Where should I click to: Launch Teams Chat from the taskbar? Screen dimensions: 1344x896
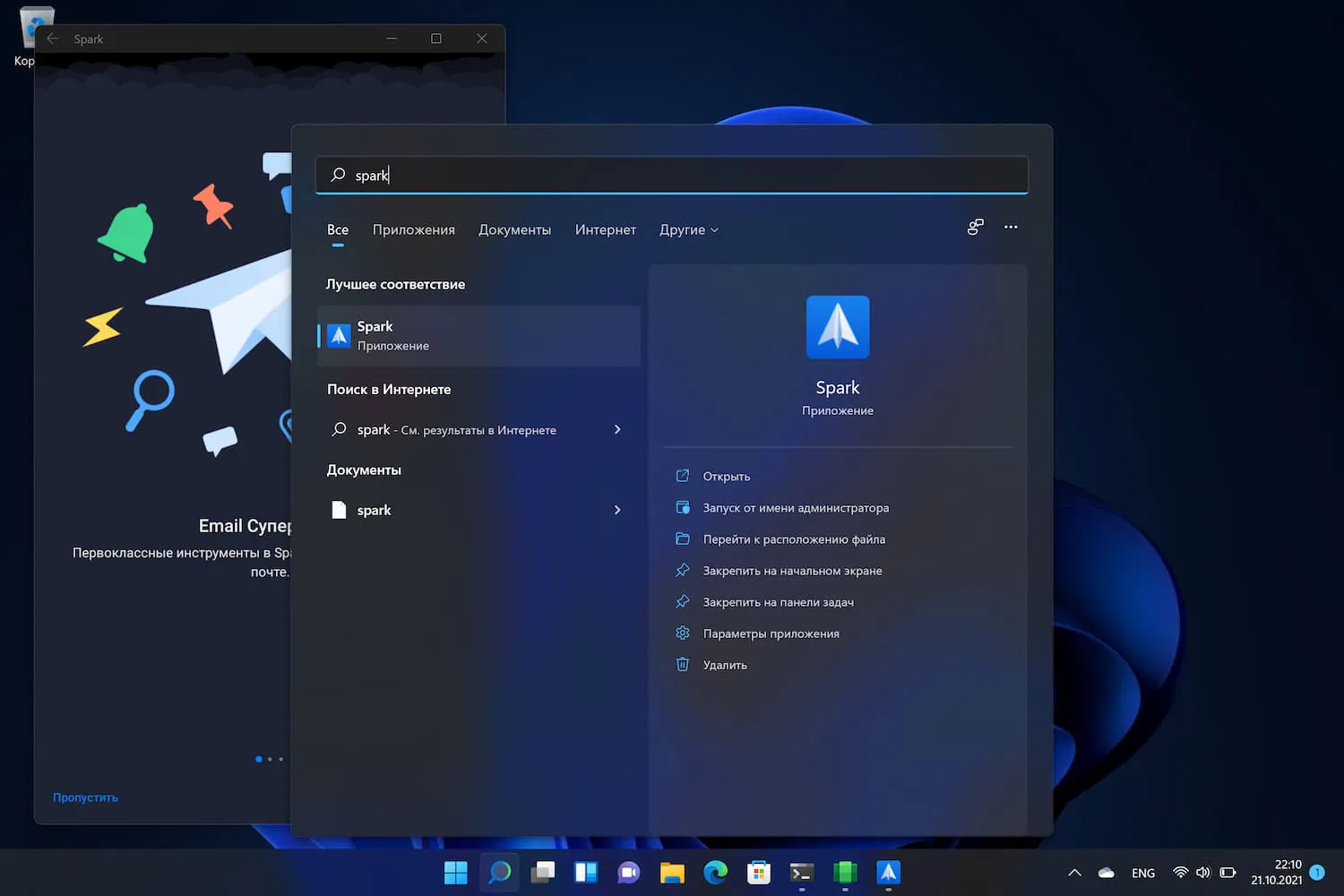point(629,873)
